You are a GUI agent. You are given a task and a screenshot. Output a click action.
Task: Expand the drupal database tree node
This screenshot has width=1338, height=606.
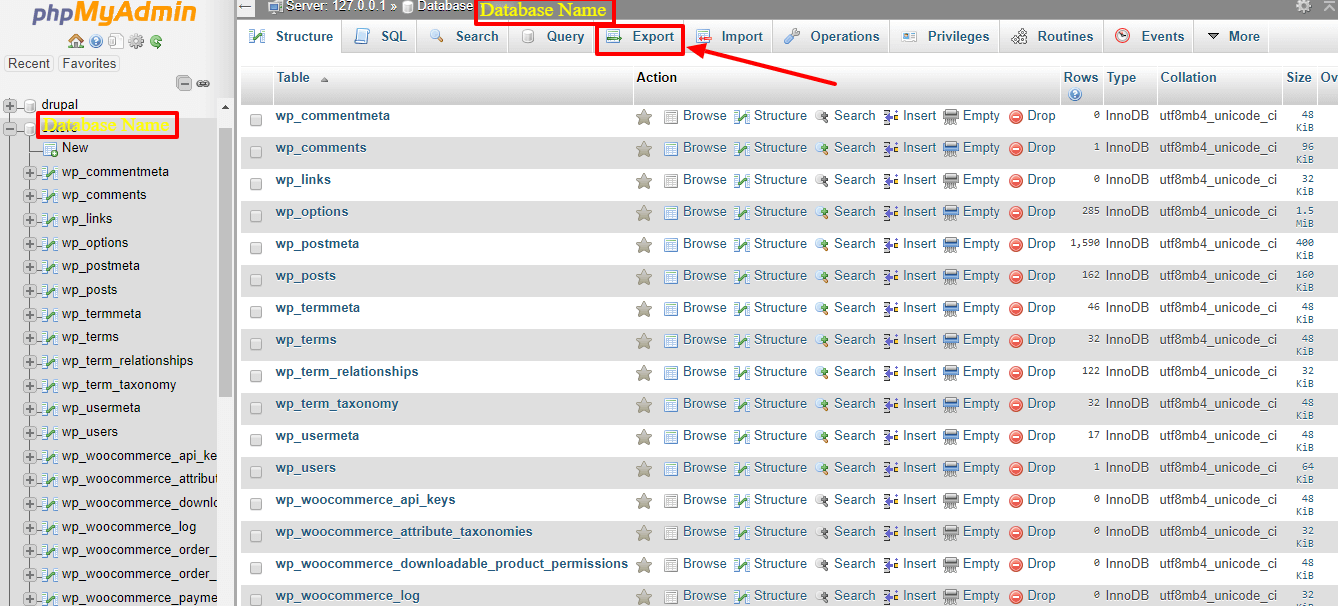point(10,105)
